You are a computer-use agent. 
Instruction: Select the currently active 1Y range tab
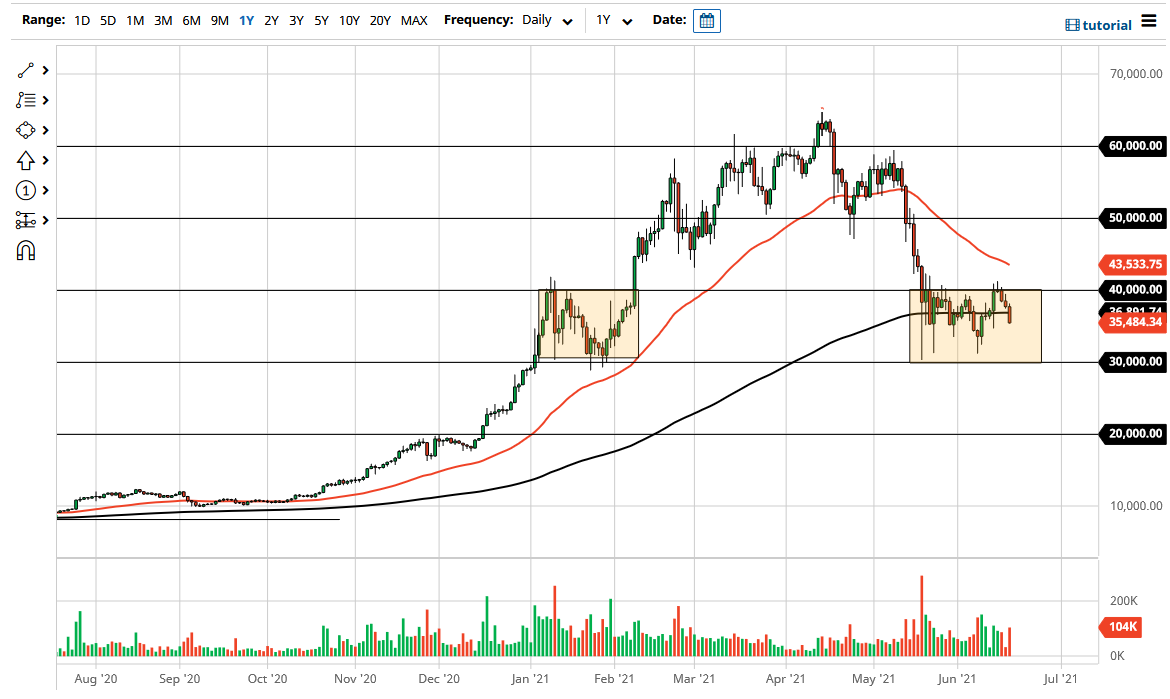coord(246,19)
